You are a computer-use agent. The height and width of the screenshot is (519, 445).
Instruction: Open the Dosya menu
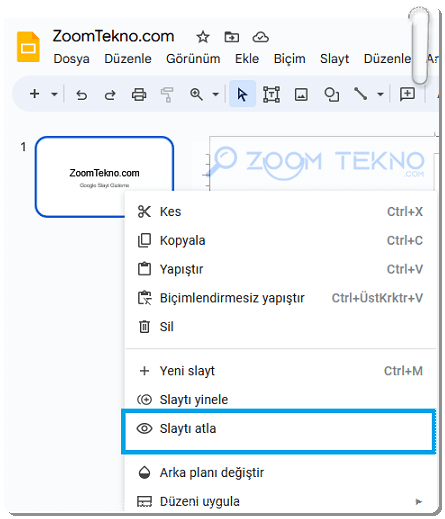72,59
